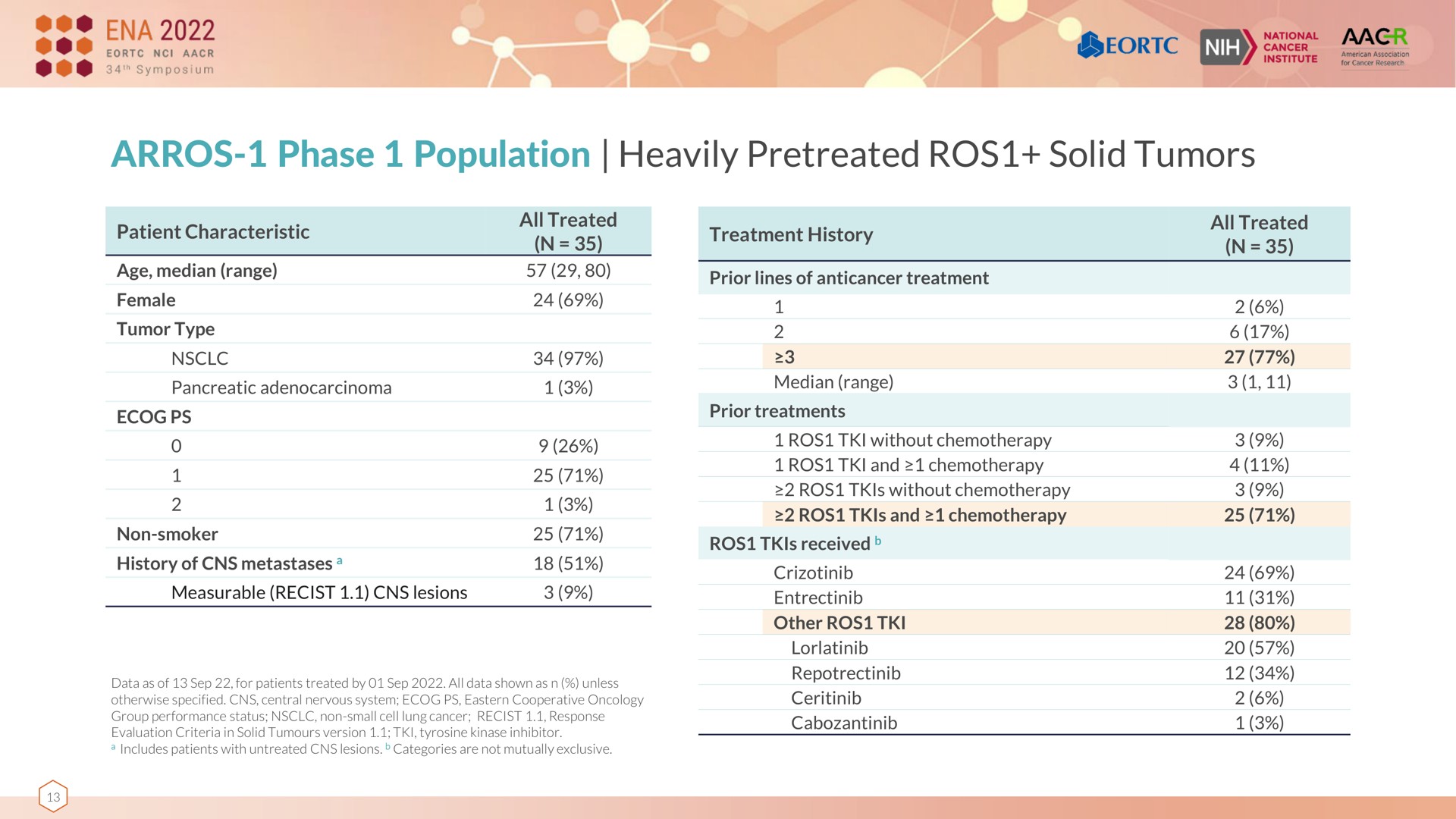Select the value '9 (26%)'

pos(568,447)
